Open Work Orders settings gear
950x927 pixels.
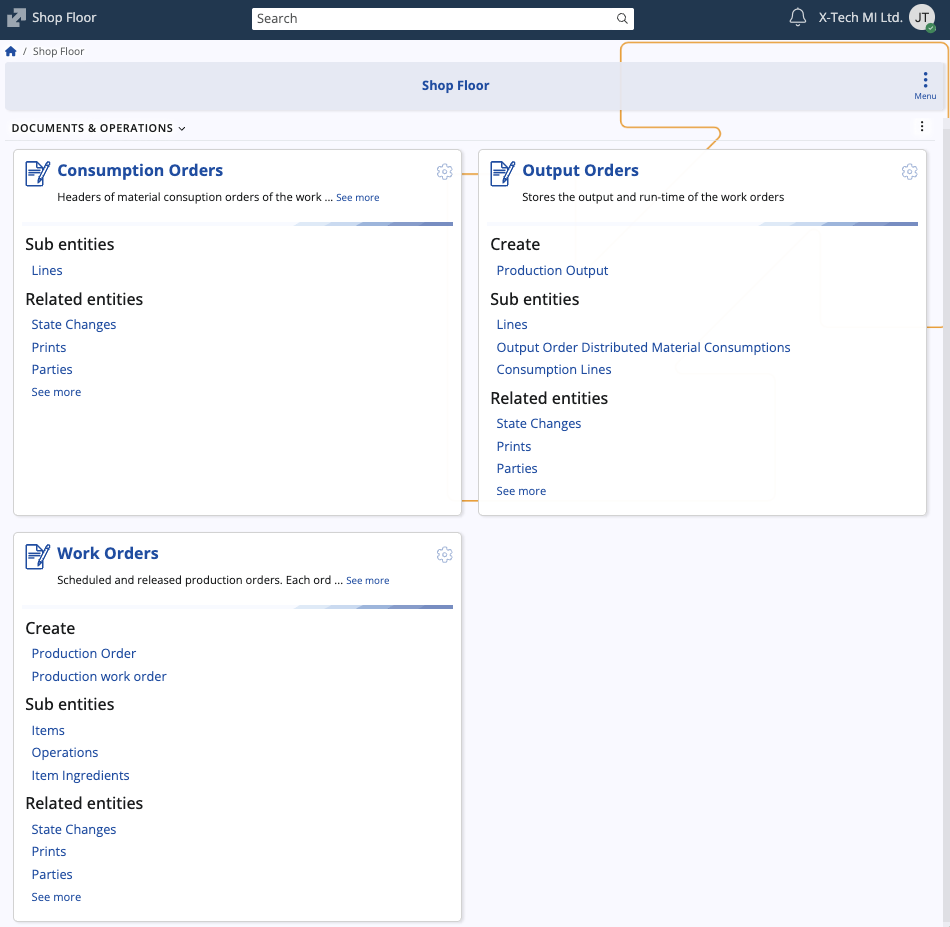click(445, 555)
